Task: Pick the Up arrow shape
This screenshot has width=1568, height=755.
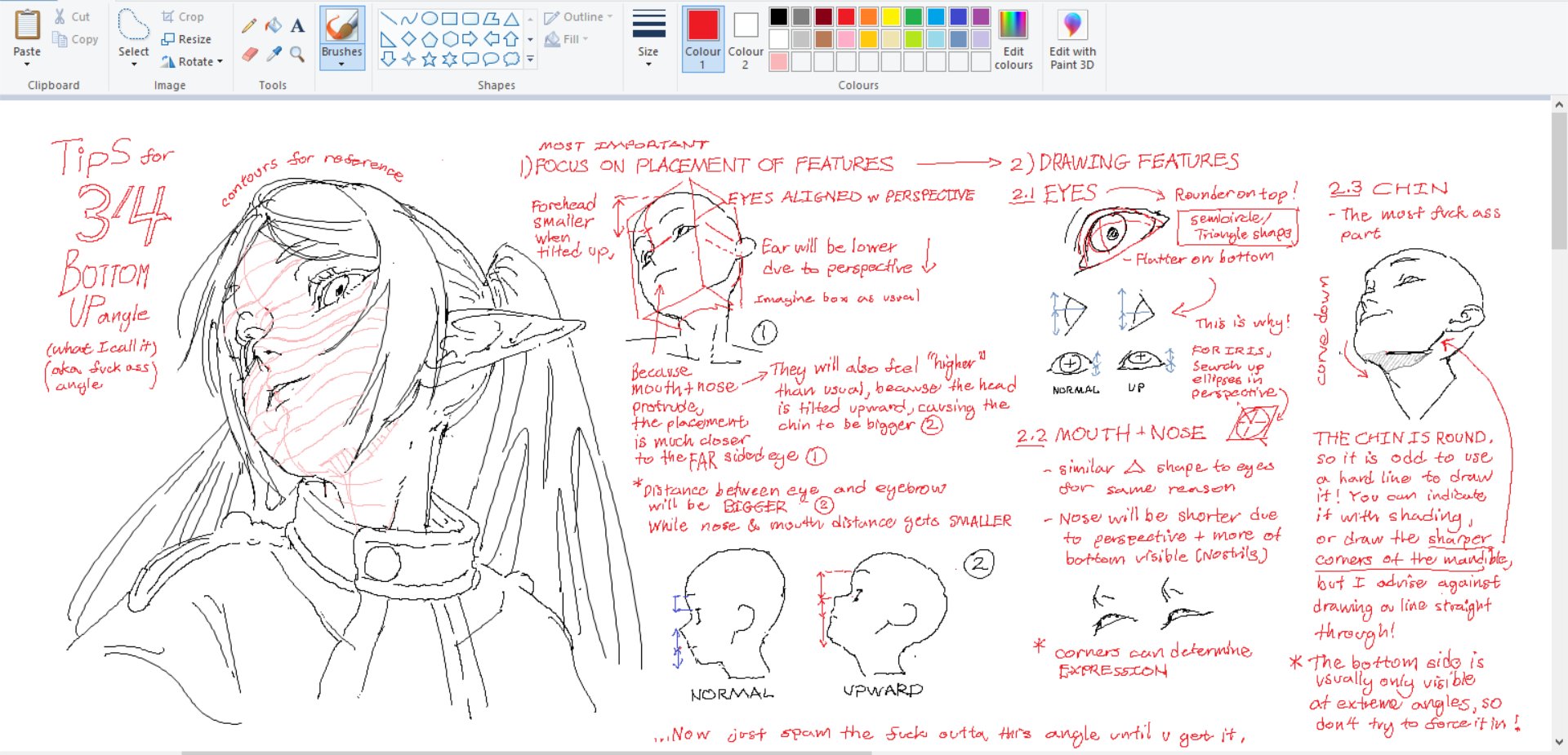Action: pyautogui.click(x=511, y=38)
